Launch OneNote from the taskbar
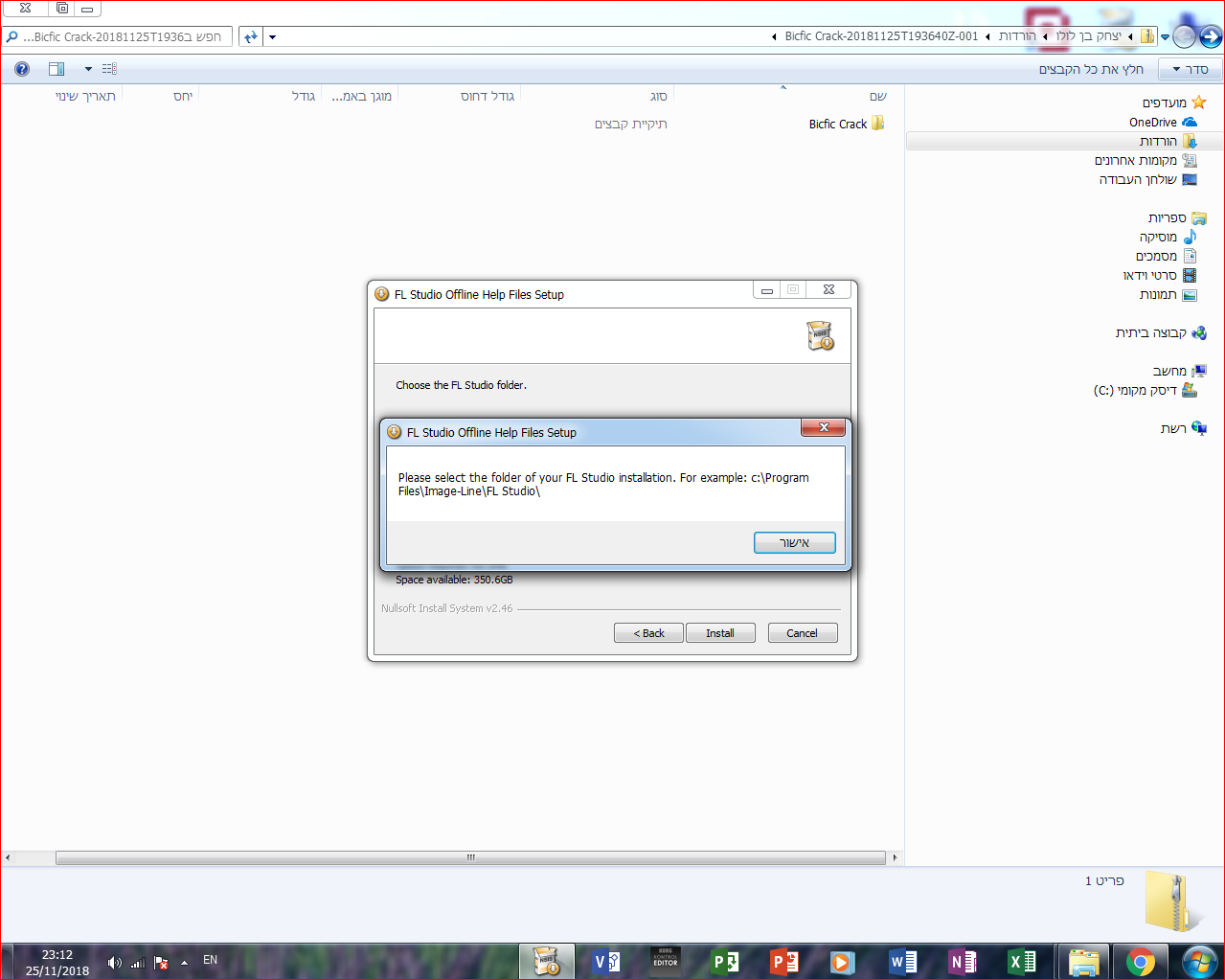 coord(962,961)
